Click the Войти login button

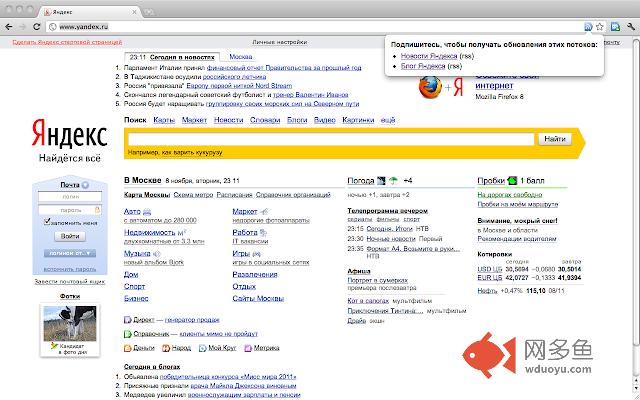(70, 236)
